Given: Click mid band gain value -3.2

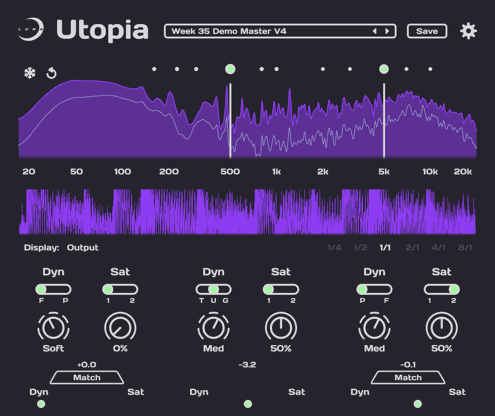Looking at the screenshot, I should pos(247,365).
